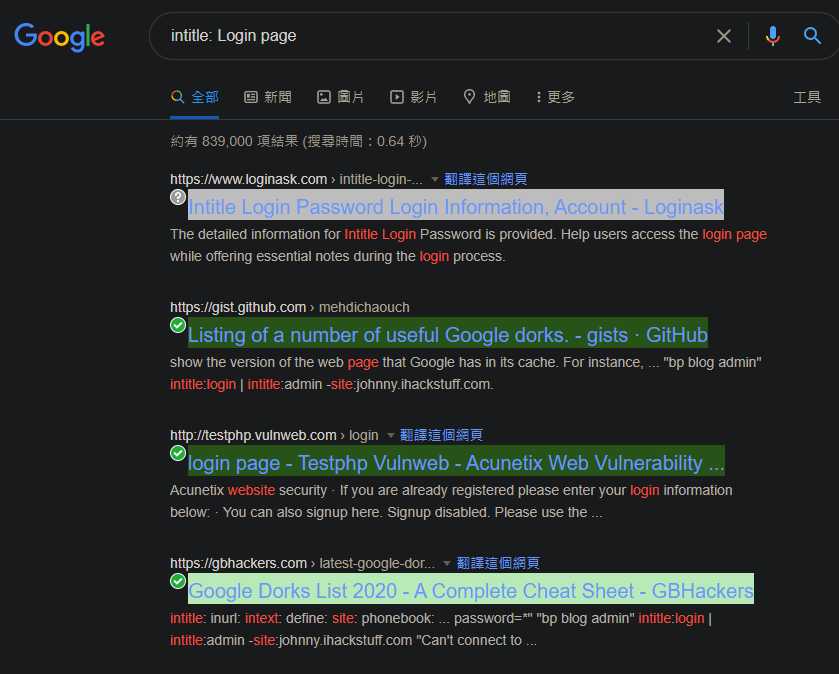Switch to the 影片 (Videos) tab
The width and height of the screenshot is (839, 674).
pyautogui.click(x=413, y=97)
